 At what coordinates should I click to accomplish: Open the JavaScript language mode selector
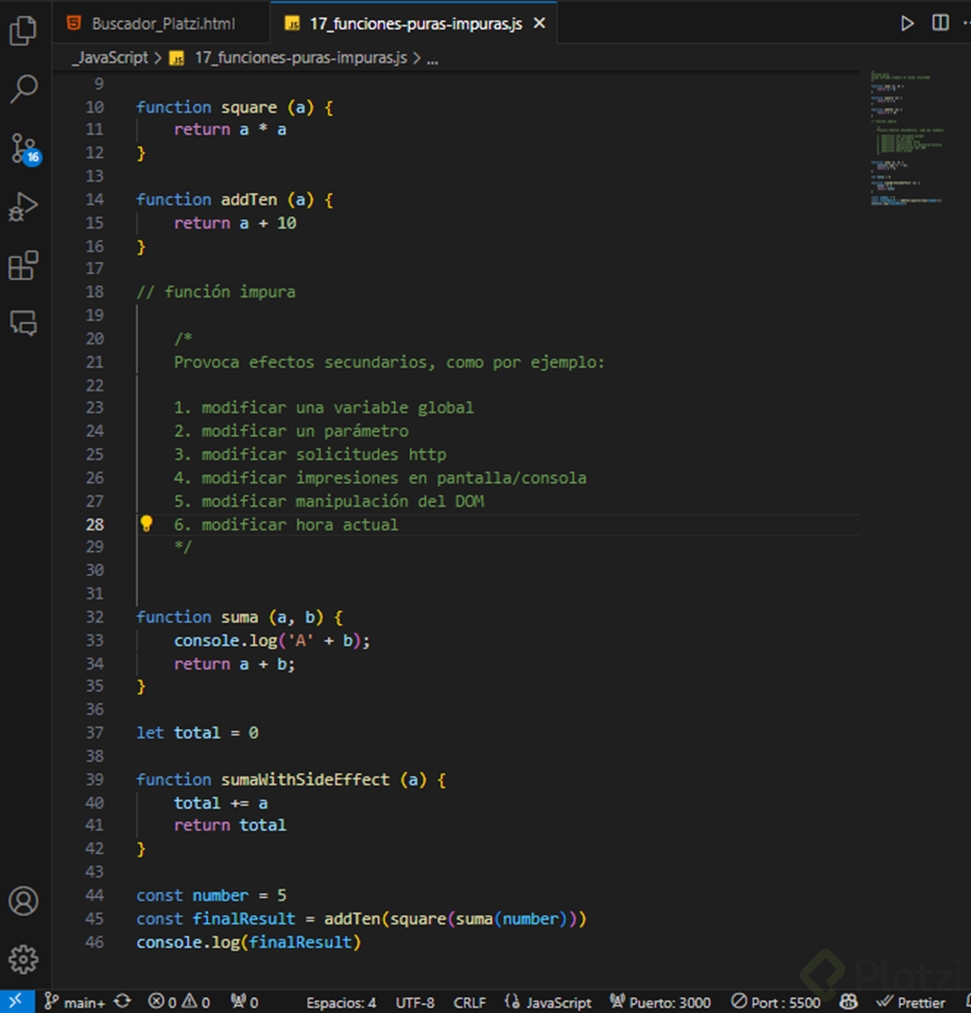click(x=549, y=1002)
